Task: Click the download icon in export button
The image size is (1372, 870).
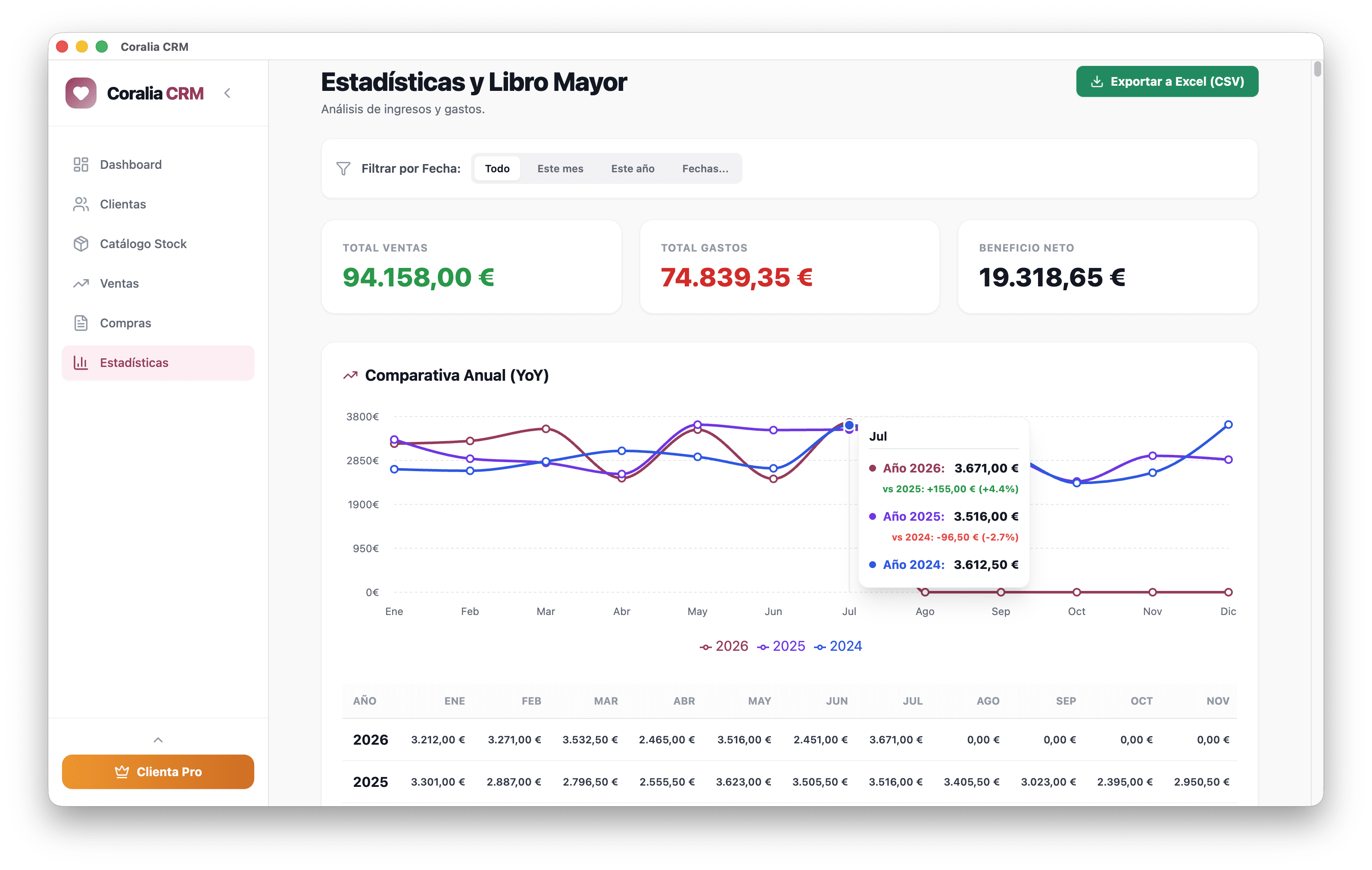Action: click(x=1097, y=81)
